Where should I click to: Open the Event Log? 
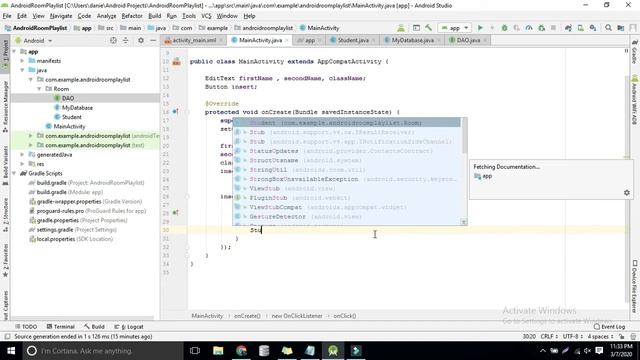(x=609, y=327)
